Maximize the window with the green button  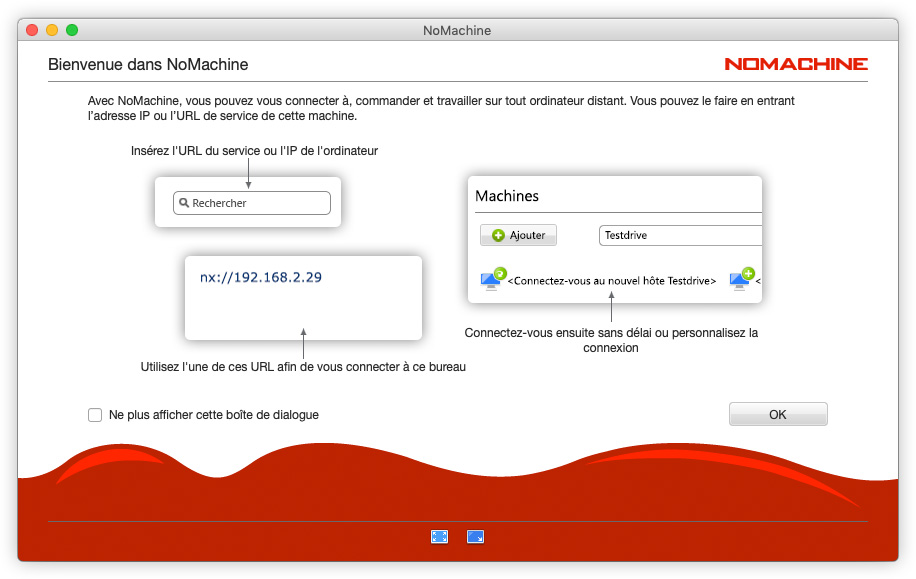[72, 30]
